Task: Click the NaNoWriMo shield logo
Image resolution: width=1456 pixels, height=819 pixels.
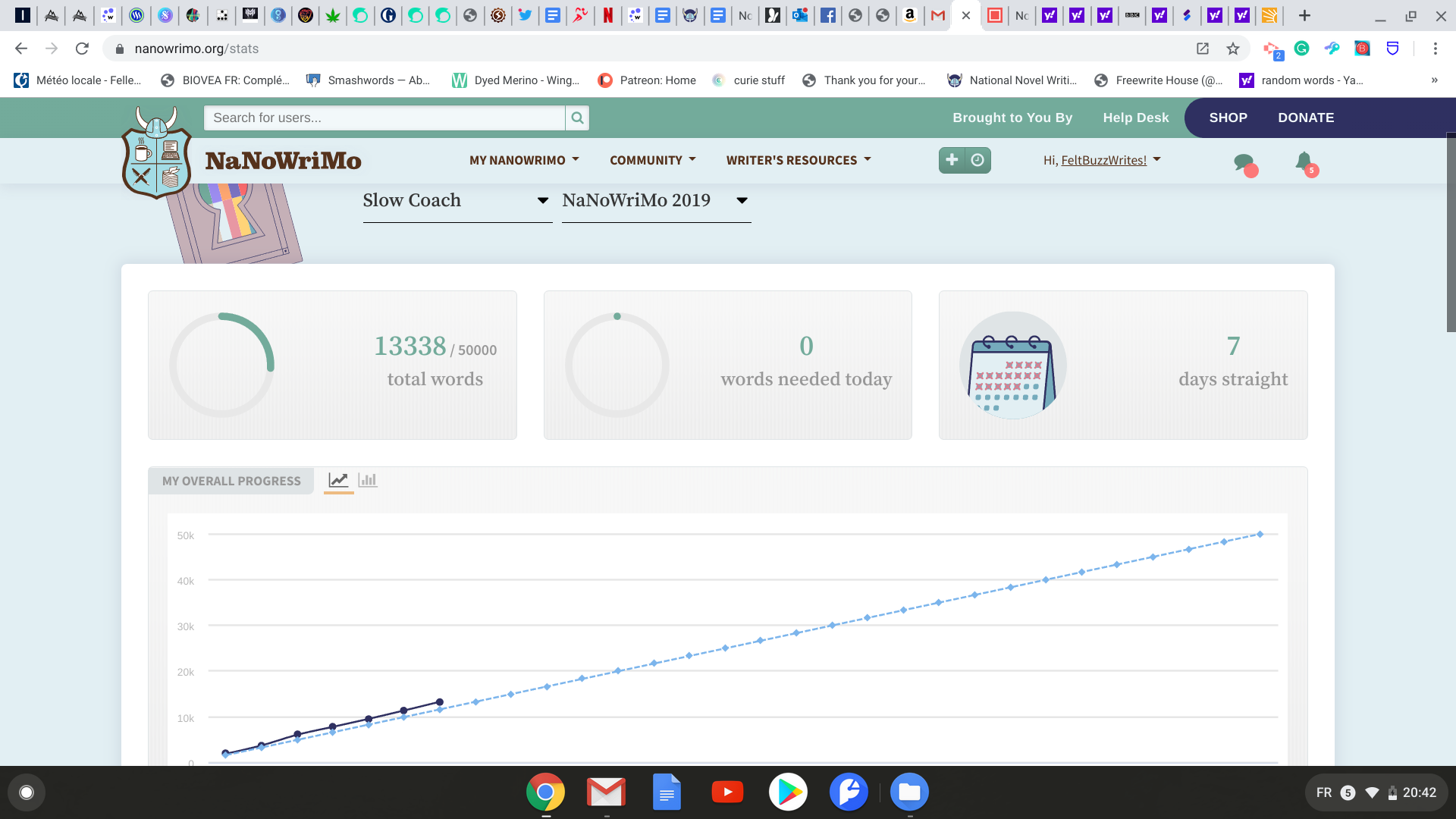Action: [156, 152]
